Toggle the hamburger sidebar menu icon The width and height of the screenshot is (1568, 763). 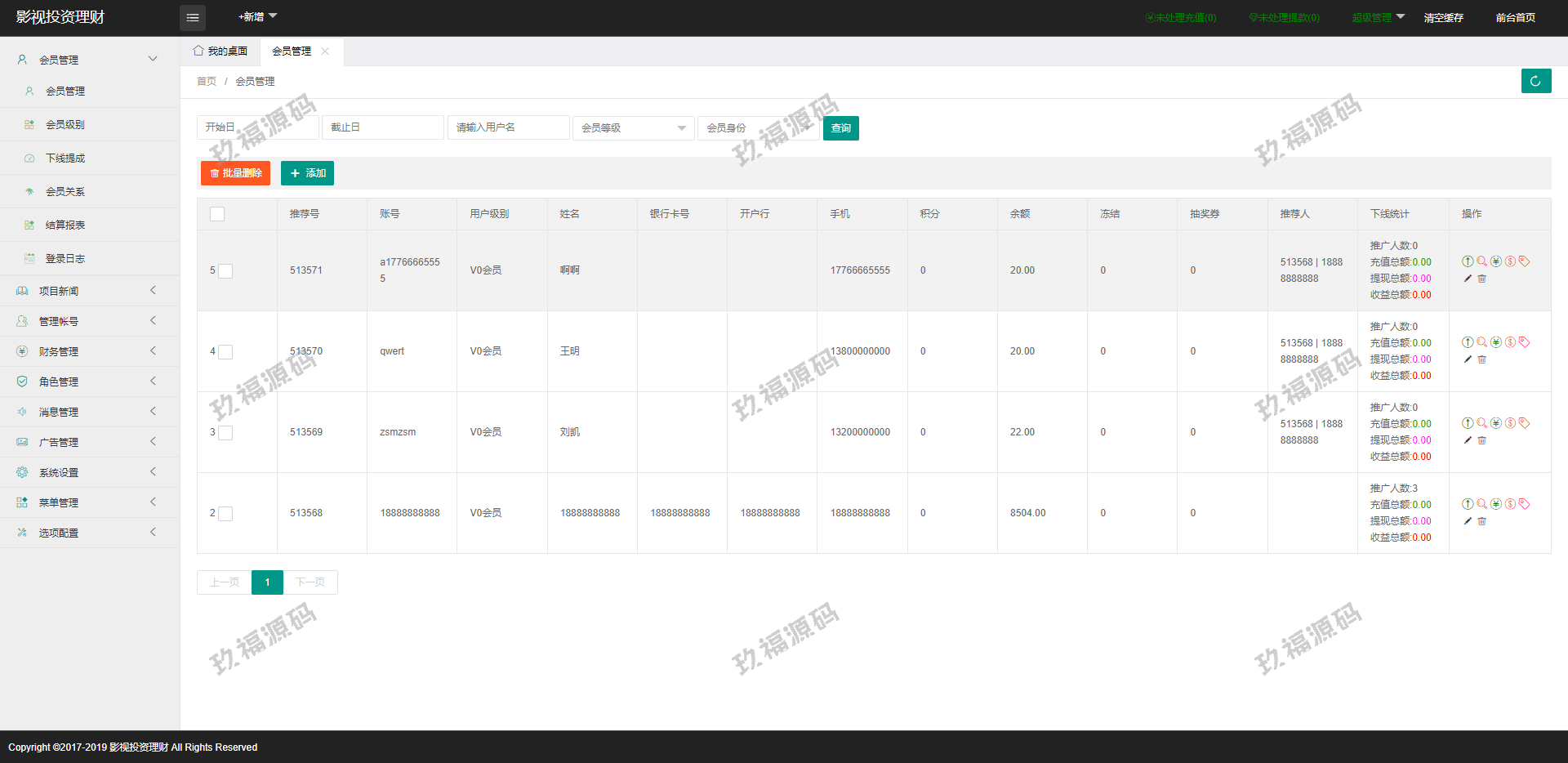pyautogui.click(x=193, y=17)
